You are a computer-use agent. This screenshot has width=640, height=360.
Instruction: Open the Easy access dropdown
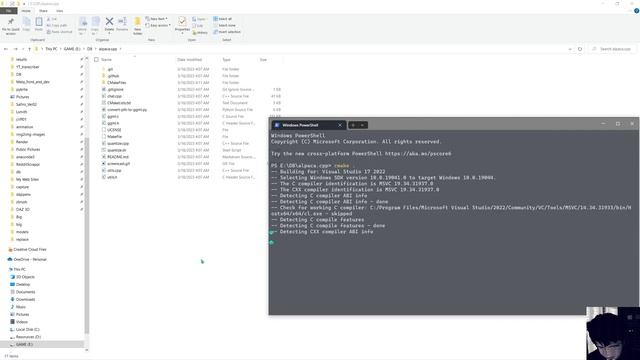[x=158, y=25]
